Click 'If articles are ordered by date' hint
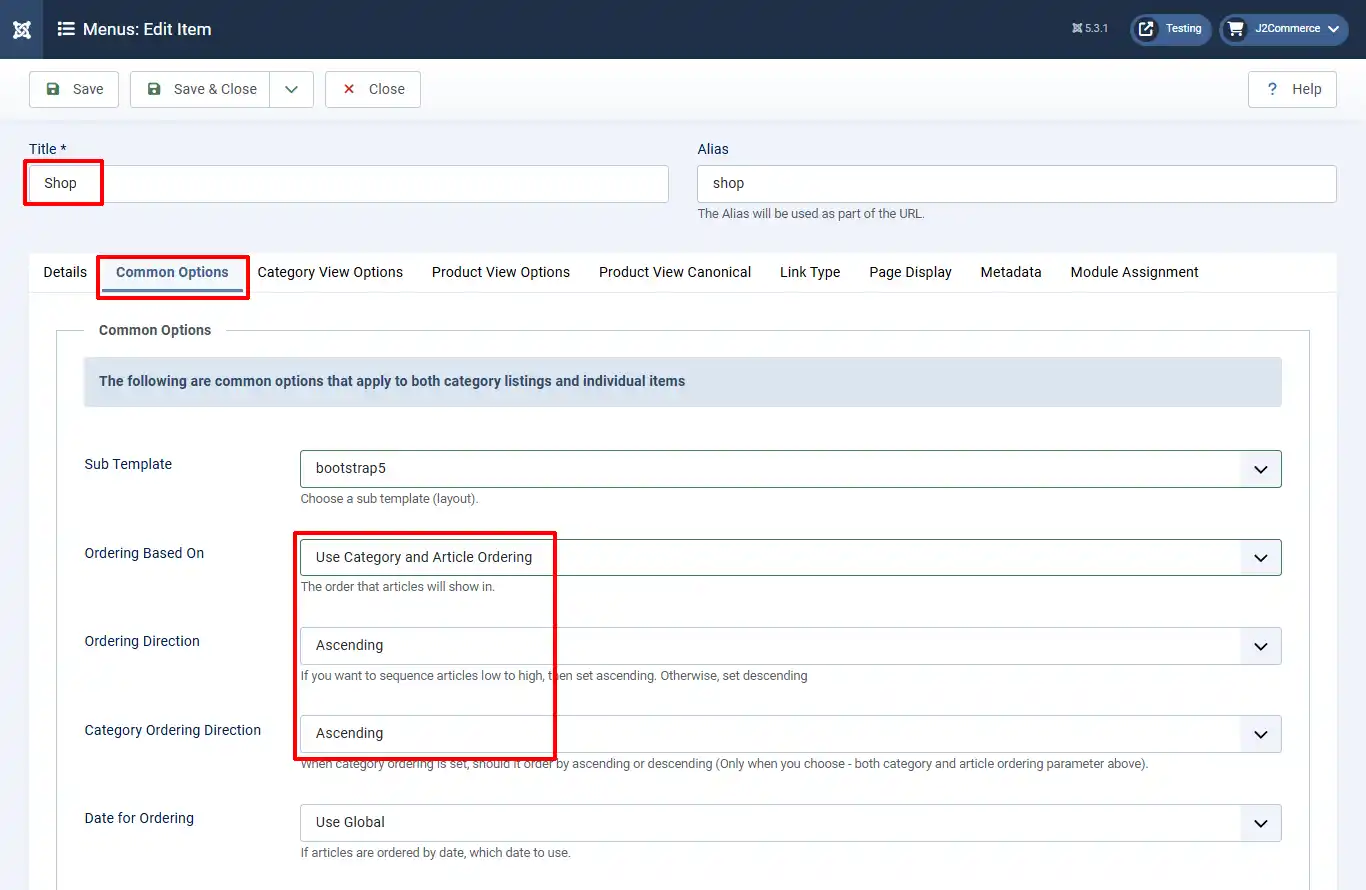 [435, 853]
